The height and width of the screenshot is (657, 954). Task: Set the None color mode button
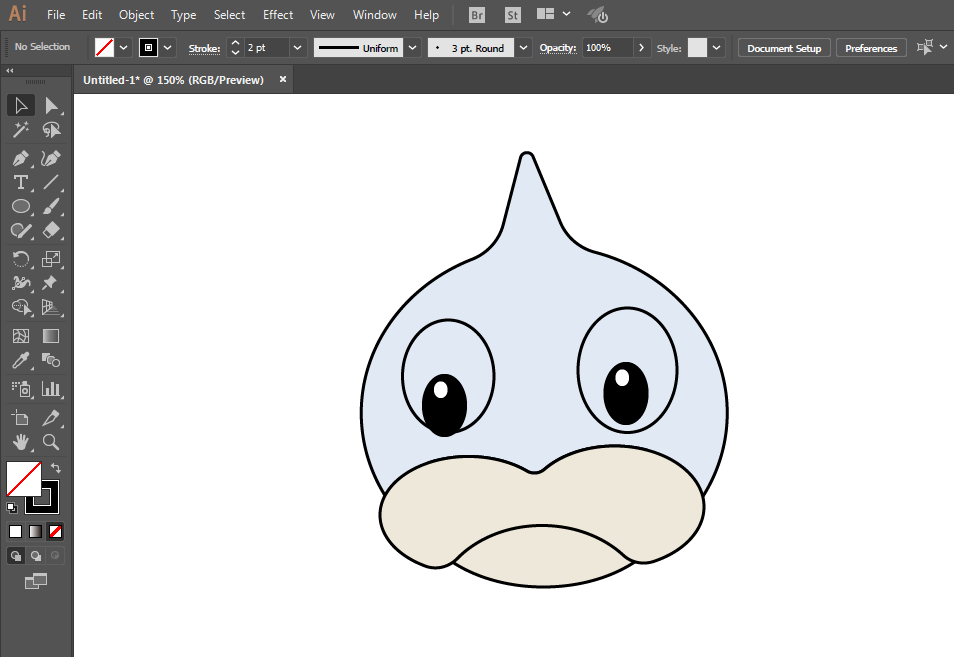[x=56, y=531]
